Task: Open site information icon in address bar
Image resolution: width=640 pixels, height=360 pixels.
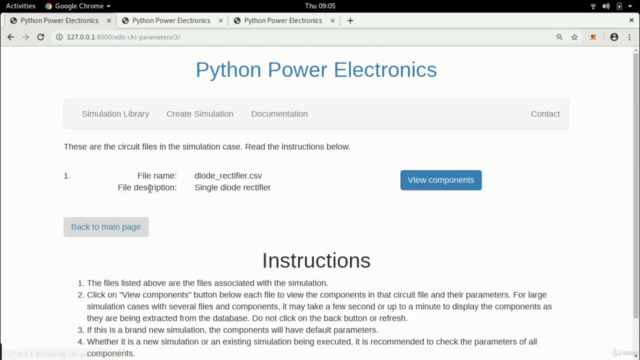Action: [59, 37]
